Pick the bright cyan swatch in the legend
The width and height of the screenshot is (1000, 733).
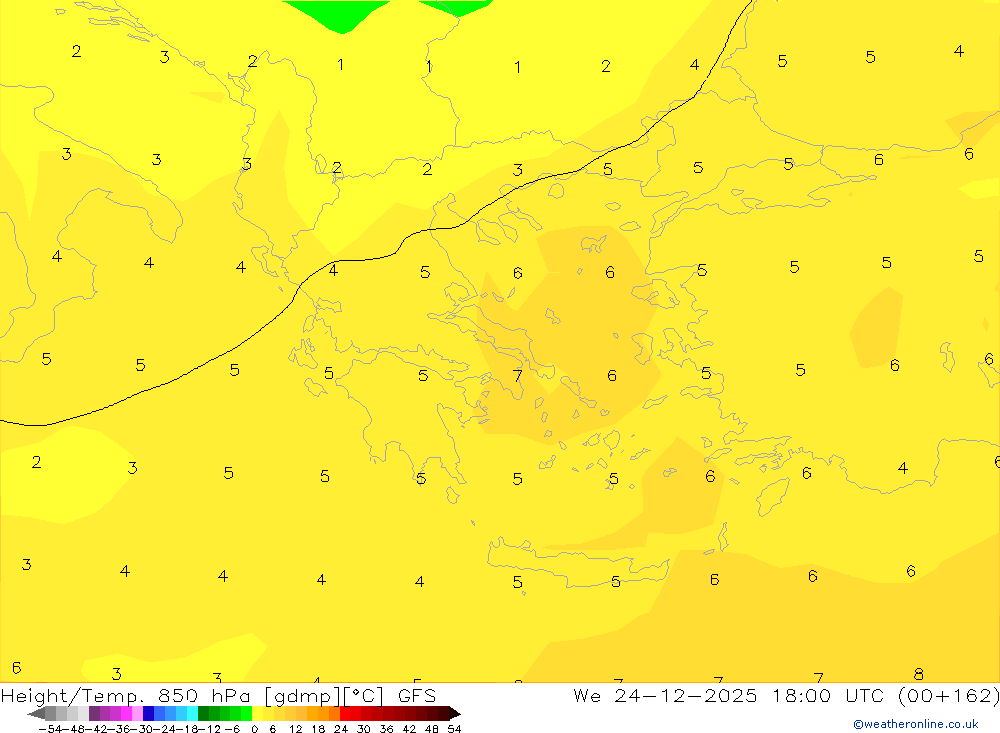coord(192,714)
